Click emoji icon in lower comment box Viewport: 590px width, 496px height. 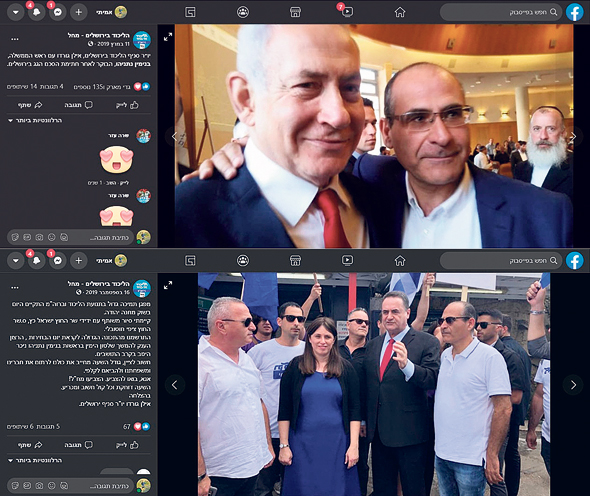tap(52, 486)
